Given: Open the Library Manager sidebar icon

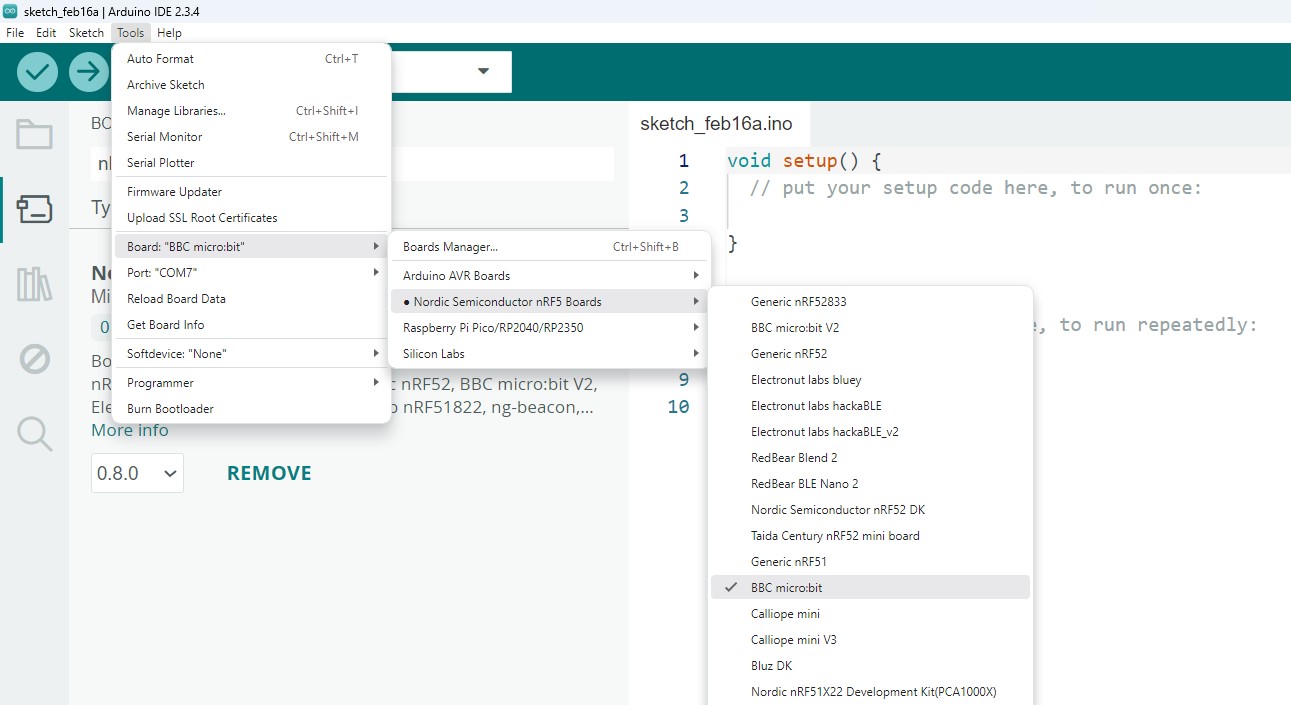Looking at the screenshot, I should pyautogui.click(x=34, y=284).
